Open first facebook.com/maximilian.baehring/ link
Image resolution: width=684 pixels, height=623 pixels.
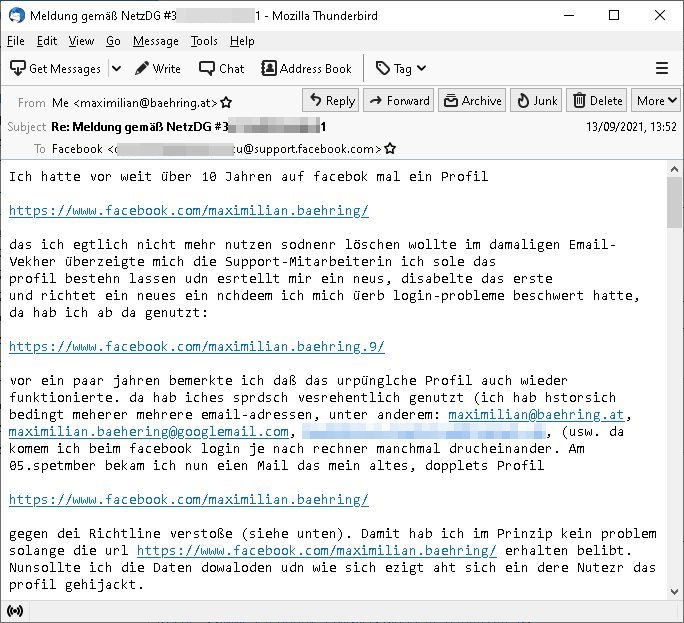click(188, 211)
